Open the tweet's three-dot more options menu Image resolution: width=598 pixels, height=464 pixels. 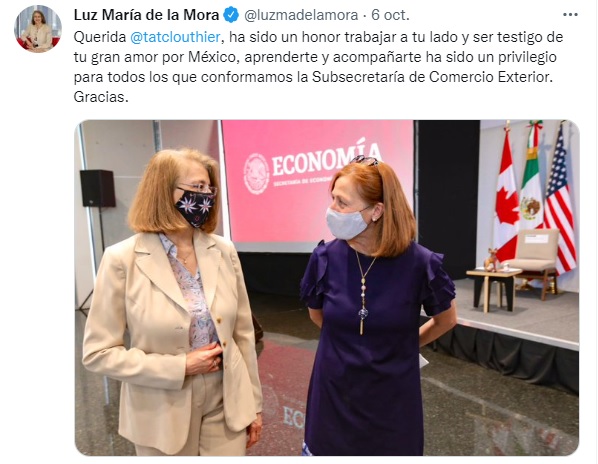coord(570,15)
